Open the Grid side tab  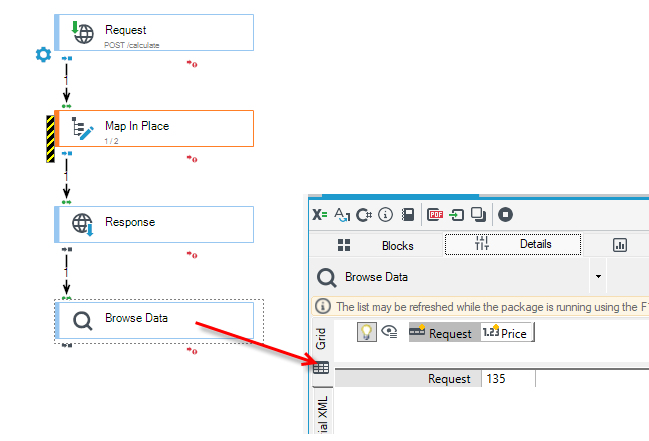pyautogui.click(x=321, y=339)
